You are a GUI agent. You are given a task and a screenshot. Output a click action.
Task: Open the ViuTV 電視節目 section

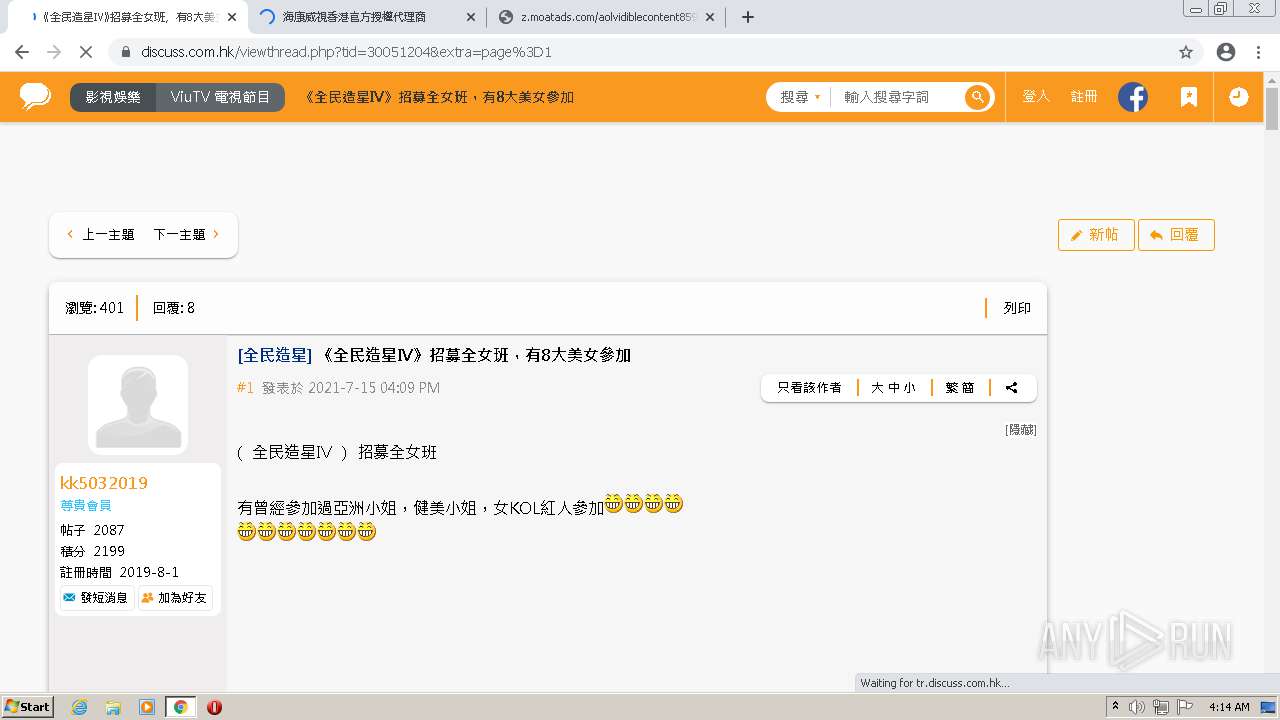point(220,97)
